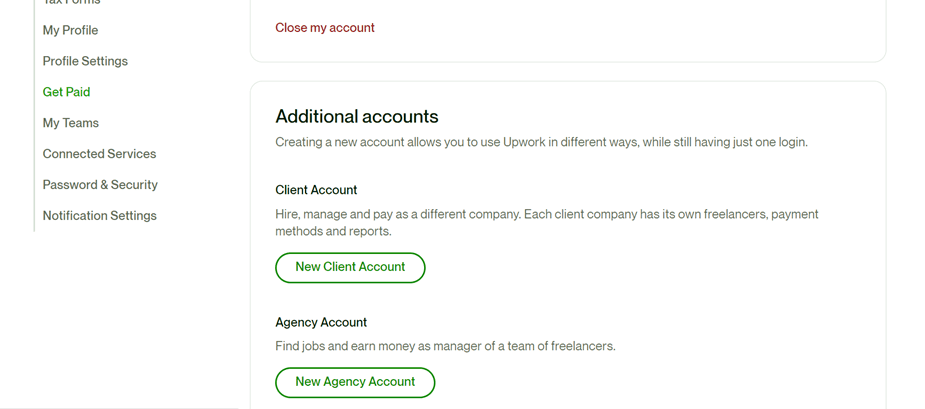The width and height of the screenshot is (925, 409).
Task: Navigate to Connected Services
Action: coord(99,154)
